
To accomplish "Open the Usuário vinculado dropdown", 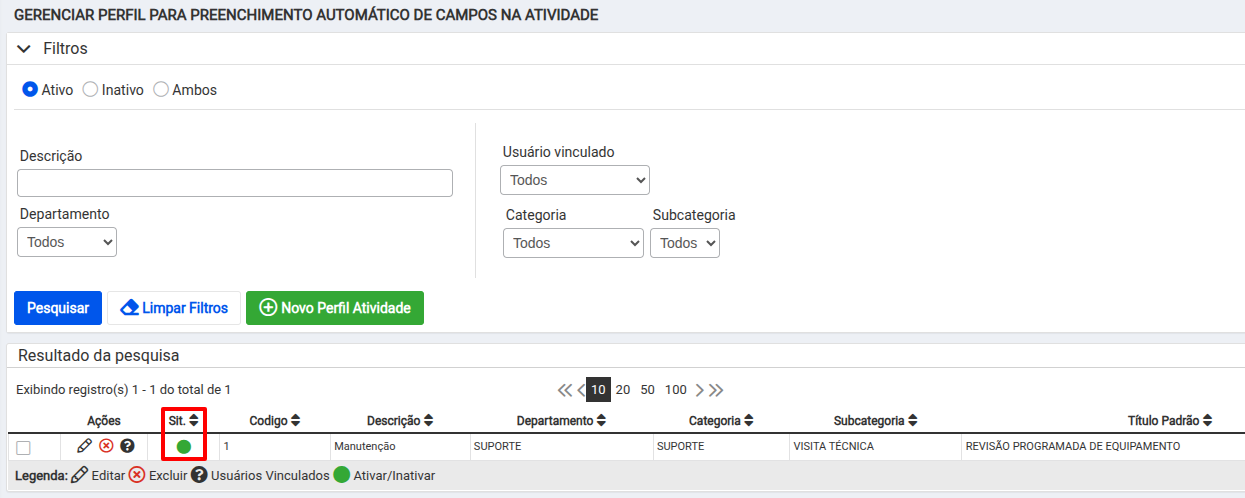I will pyautogui.click(x=575, y=180).
